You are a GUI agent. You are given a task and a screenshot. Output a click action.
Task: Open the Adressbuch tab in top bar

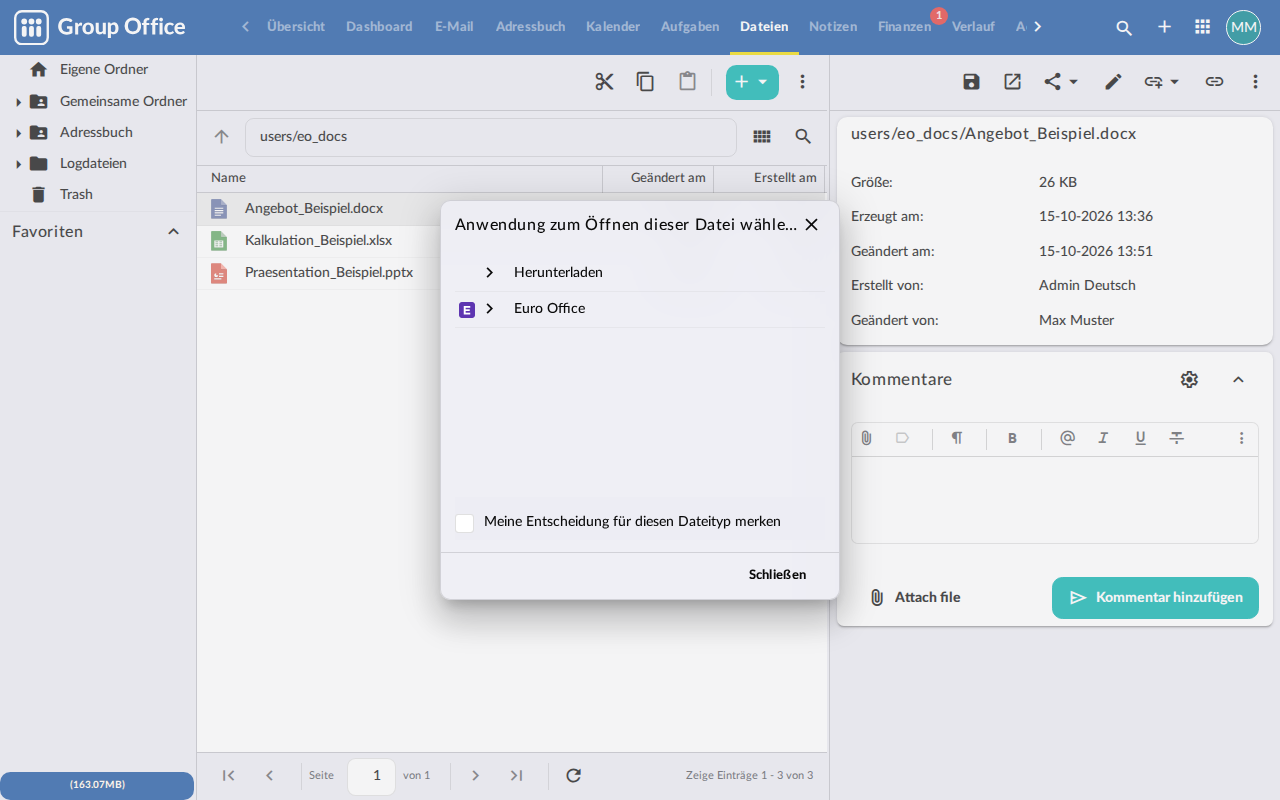tap(530, 27)
